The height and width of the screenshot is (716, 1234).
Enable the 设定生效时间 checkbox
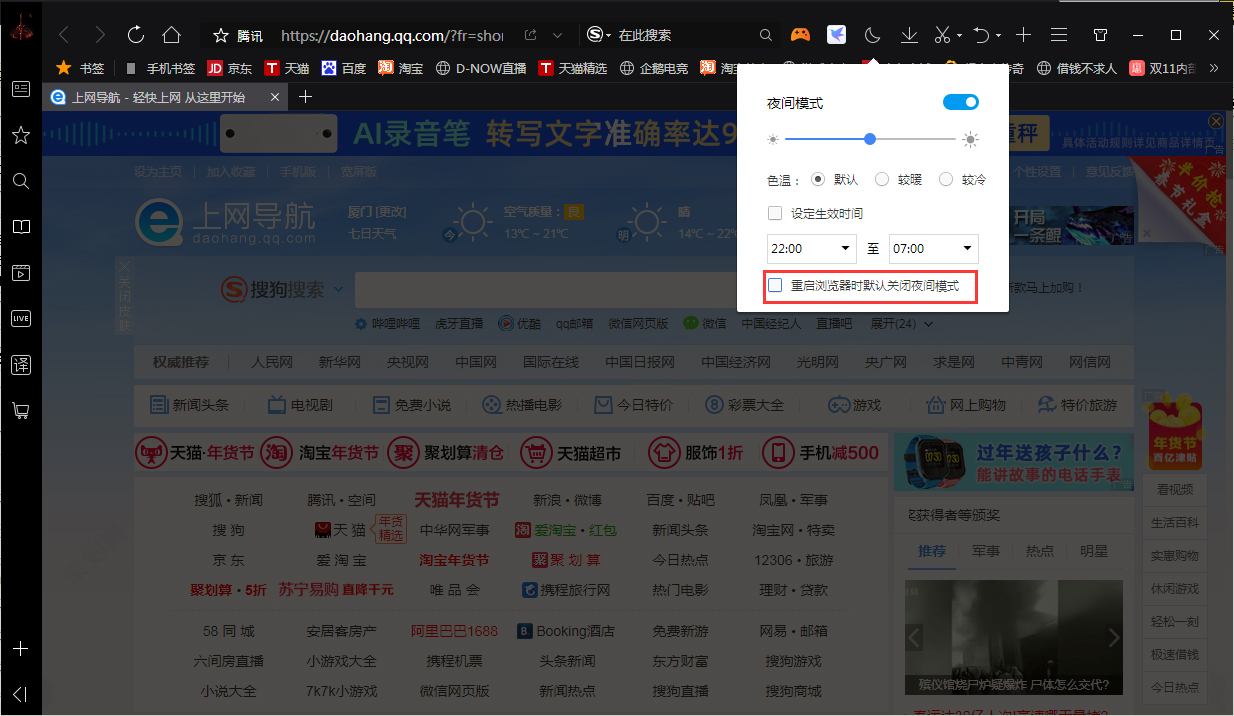(775, 213)
